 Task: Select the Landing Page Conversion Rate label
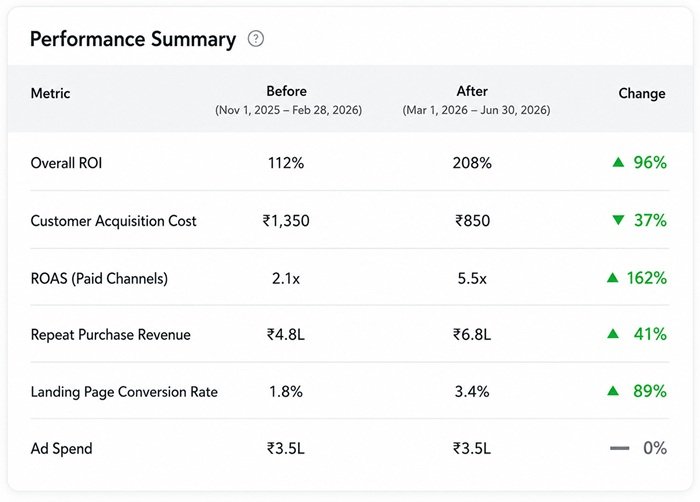(124, 392)
